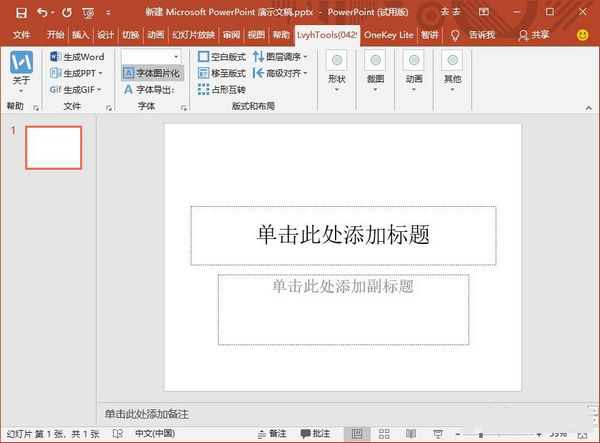Screen dimensions: 600x443
Task: Select slide 1 thumbnail
Action: (x=53, y=148)
